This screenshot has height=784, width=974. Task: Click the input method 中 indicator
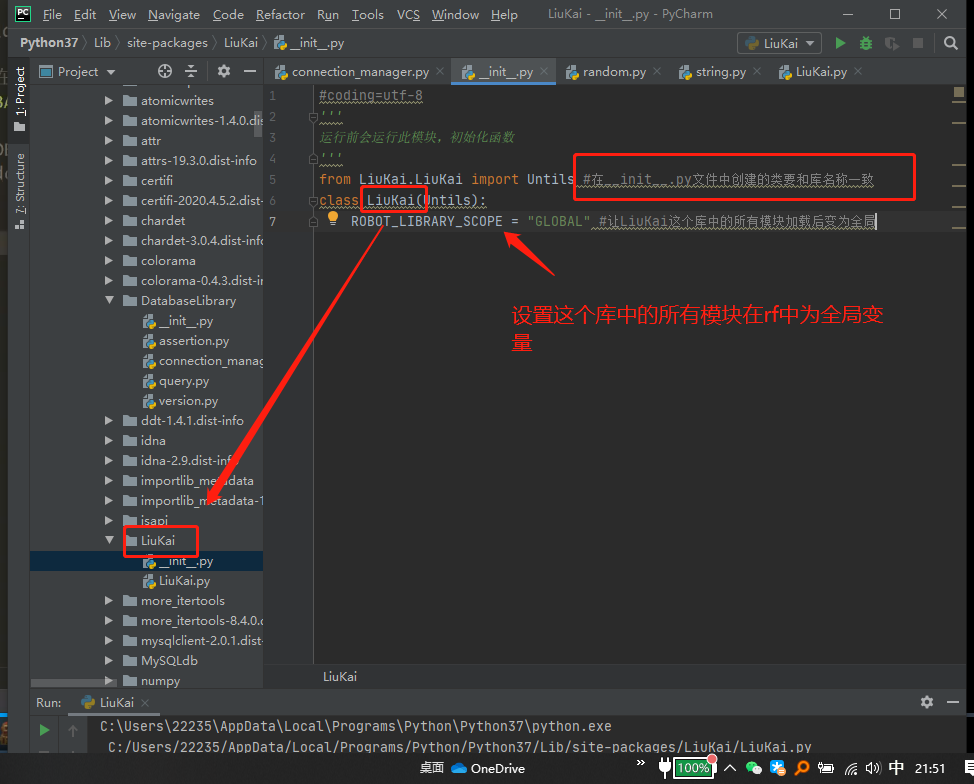point(896,768)
